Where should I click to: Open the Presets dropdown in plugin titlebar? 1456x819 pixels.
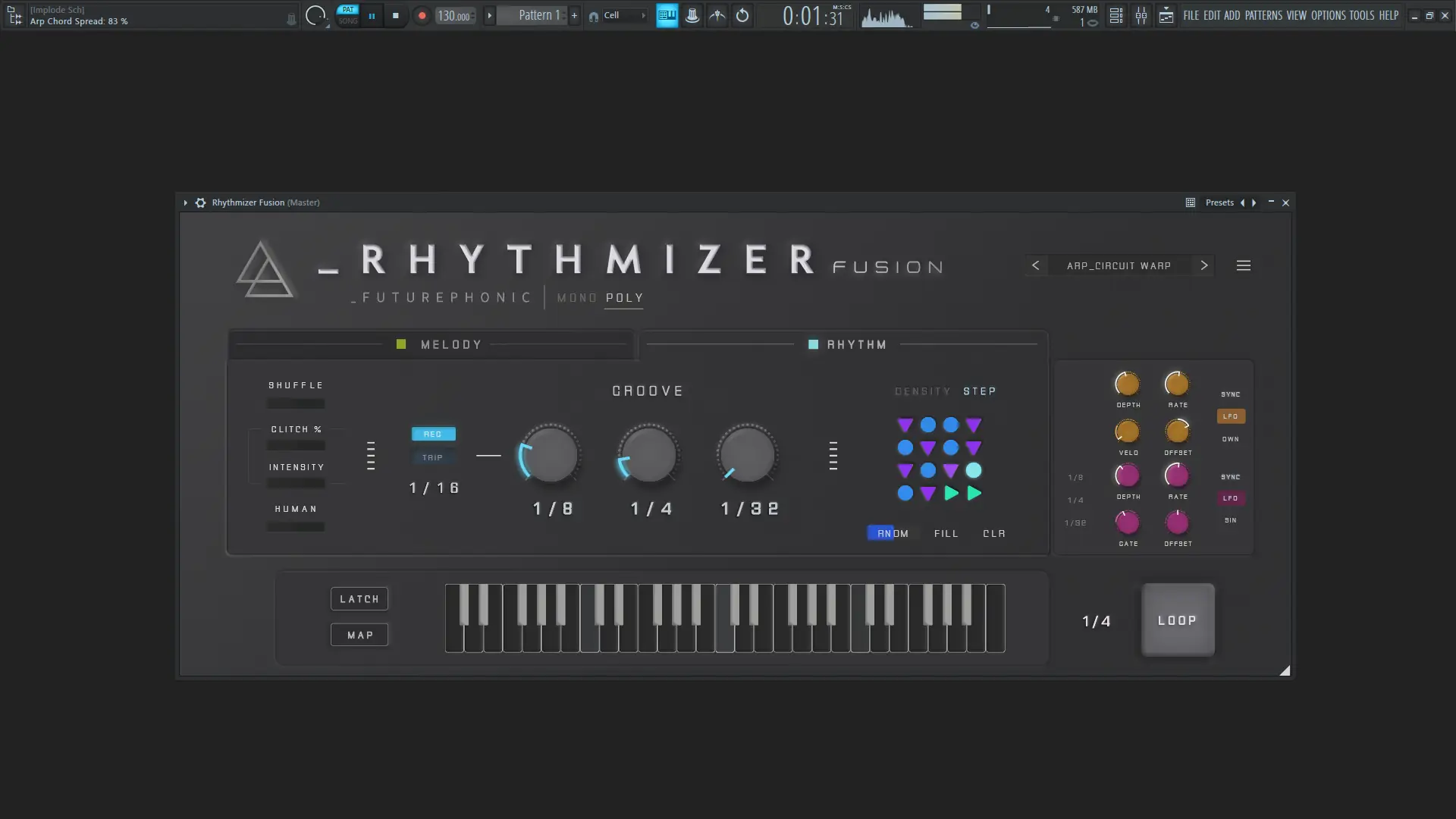(x=1219, y=202)
